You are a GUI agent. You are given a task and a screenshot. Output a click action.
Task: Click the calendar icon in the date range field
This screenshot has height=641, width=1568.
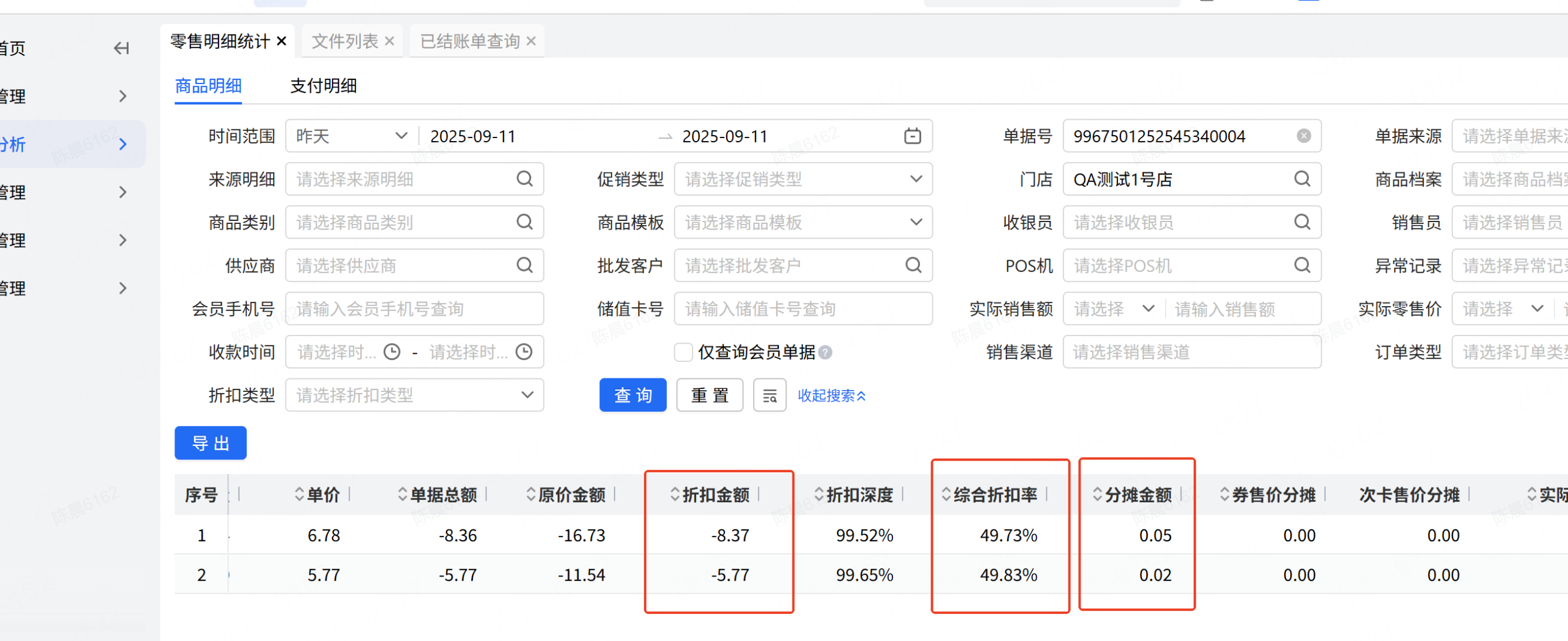[x=912, y=136]
